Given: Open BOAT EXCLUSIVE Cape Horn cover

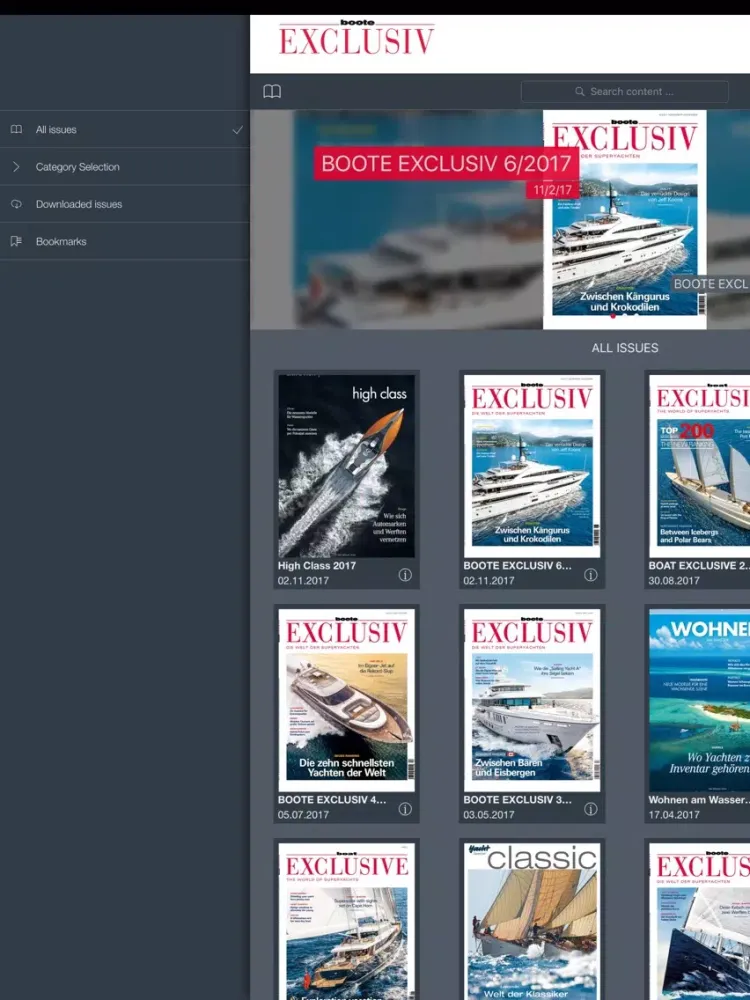Looking at the screenshot, I should pyautogui.click(x=346, y=921).
